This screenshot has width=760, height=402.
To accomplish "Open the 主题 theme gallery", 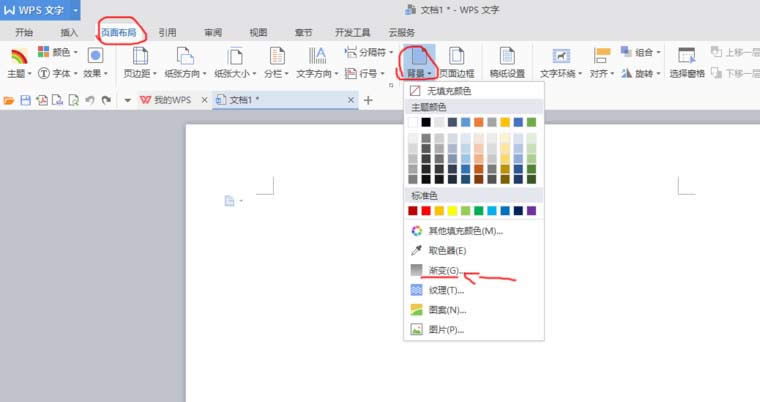I will pyautogui.click(x=19, y=64).
